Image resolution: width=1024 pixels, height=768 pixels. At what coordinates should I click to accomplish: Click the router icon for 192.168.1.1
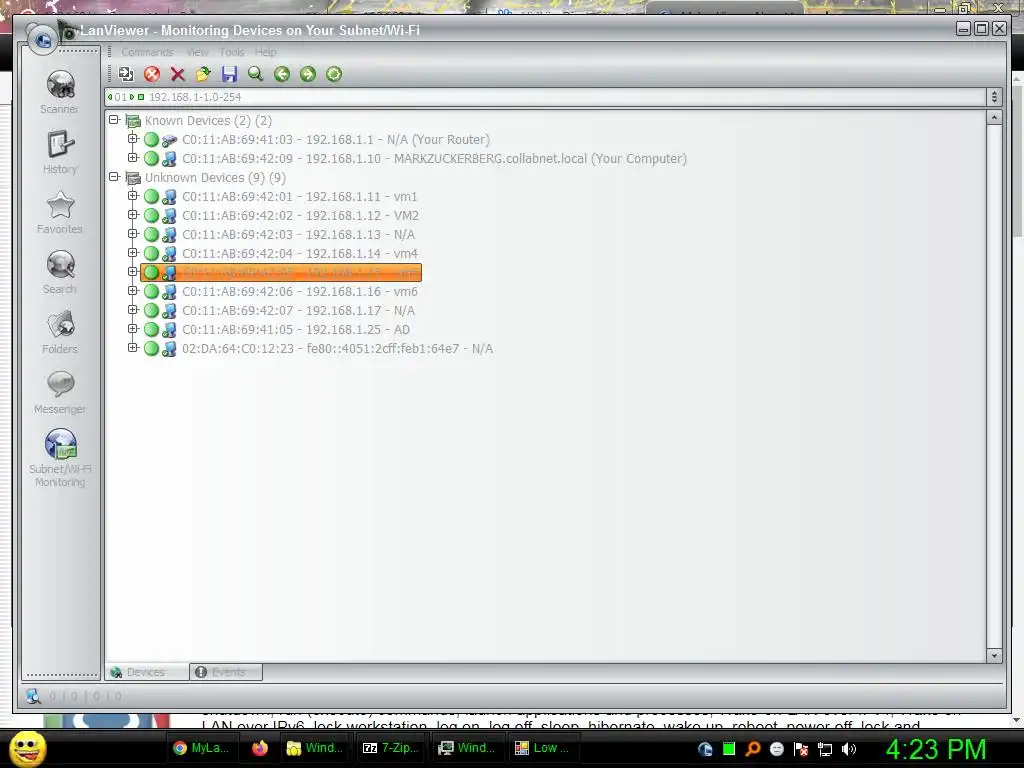tap(169, 140)
